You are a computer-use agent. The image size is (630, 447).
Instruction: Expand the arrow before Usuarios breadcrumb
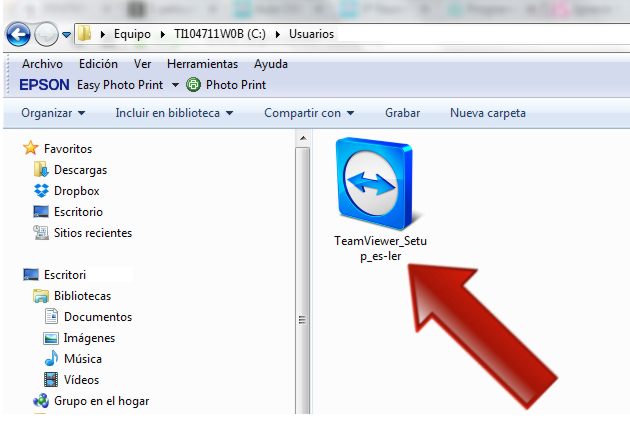coord(278,35)
